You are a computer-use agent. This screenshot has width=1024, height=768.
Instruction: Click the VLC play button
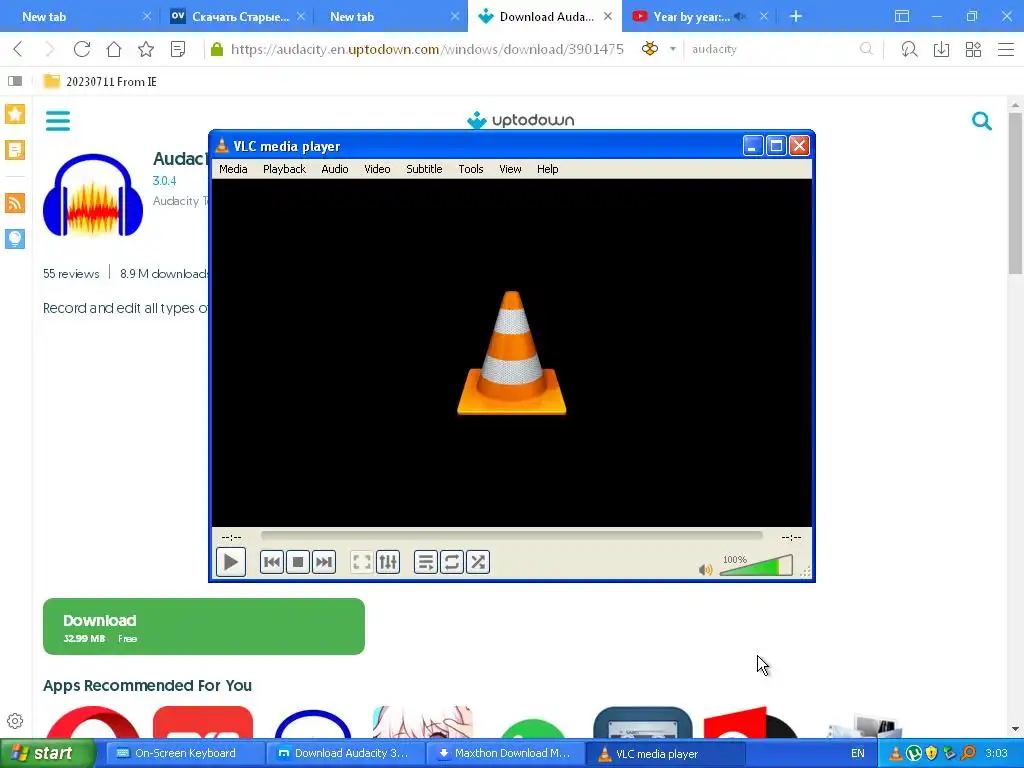231,562
